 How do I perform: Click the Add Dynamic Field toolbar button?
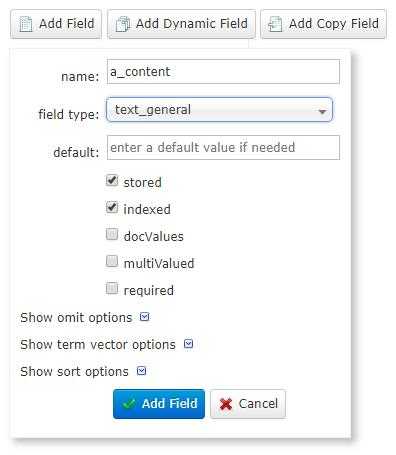[x=182, y=24]
